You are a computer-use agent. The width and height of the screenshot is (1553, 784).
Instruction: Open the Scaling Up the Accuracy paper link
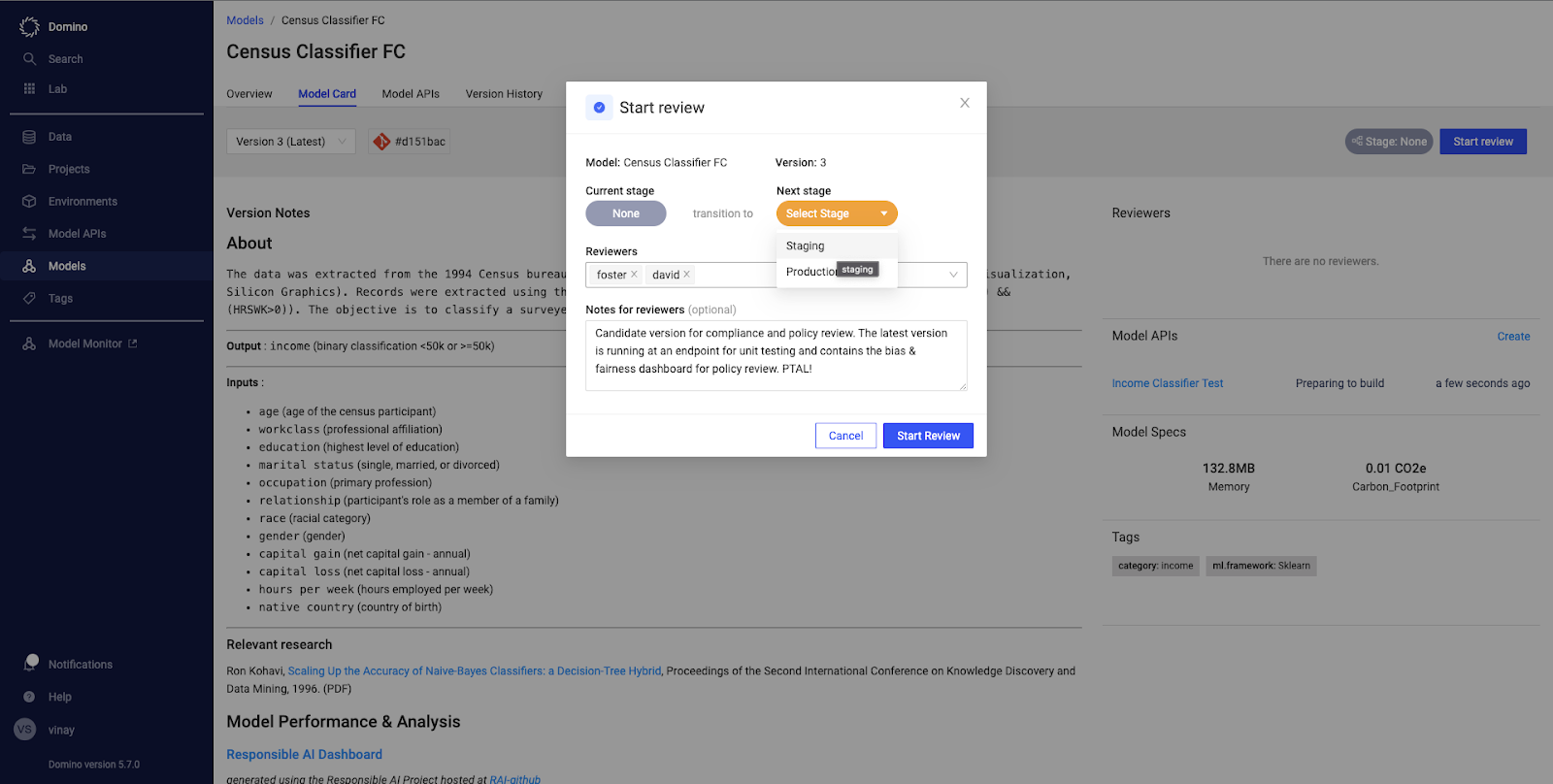click(475, 670)
